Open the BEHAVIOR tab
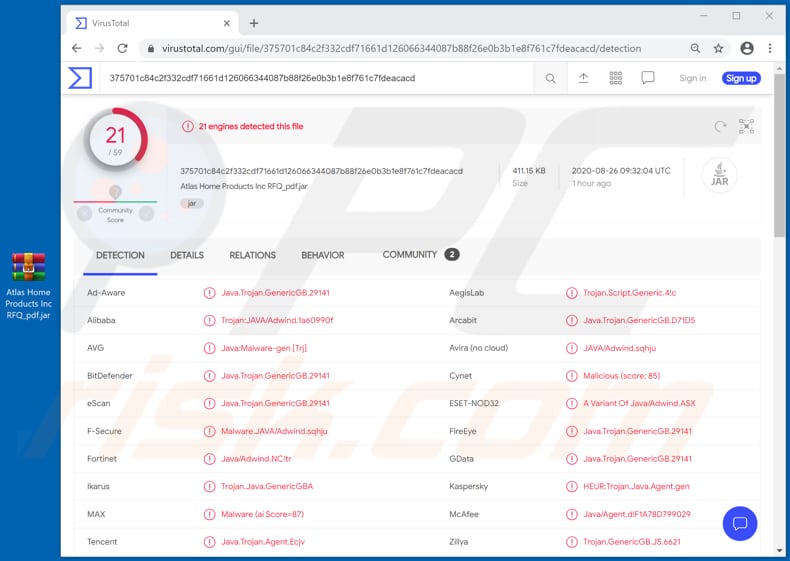This screenshot has width=790, height=561. point(323,256)
